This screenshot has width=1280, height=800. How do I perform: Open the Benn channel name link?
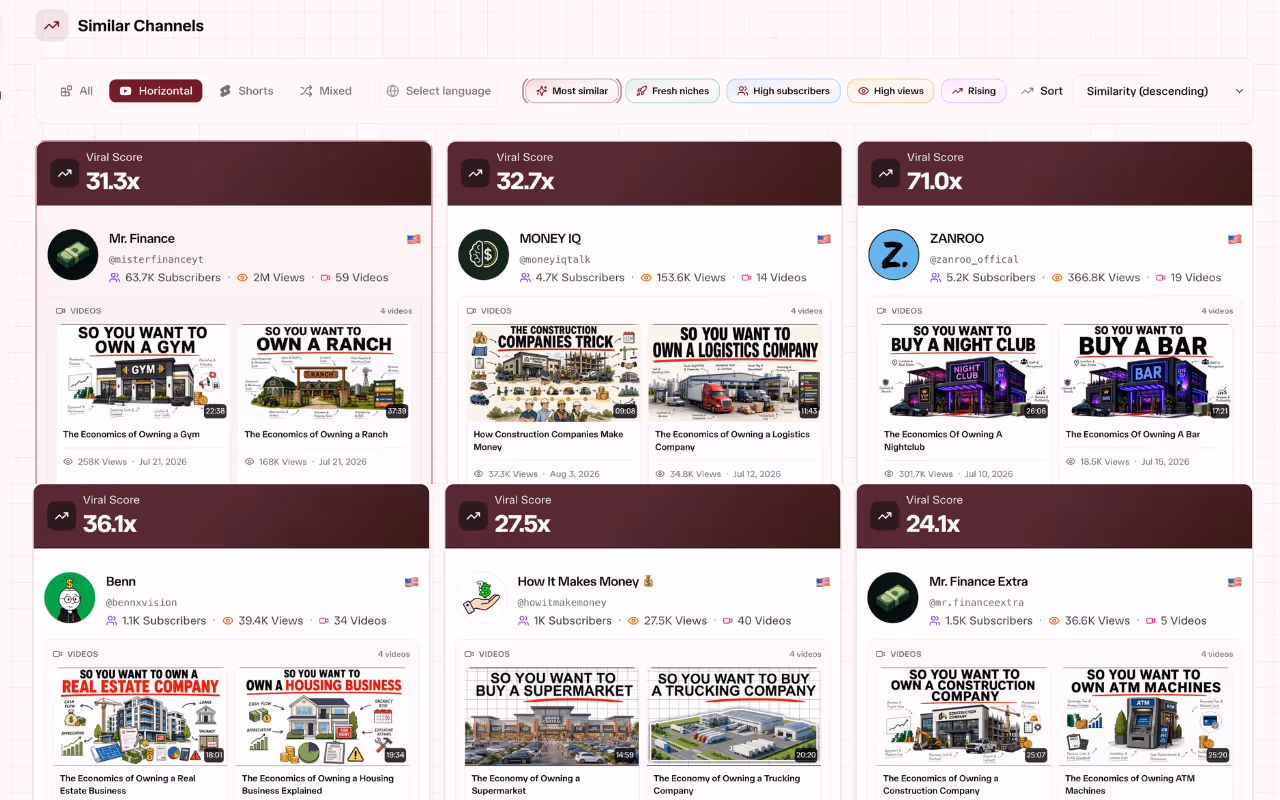[x=121, y=582]
